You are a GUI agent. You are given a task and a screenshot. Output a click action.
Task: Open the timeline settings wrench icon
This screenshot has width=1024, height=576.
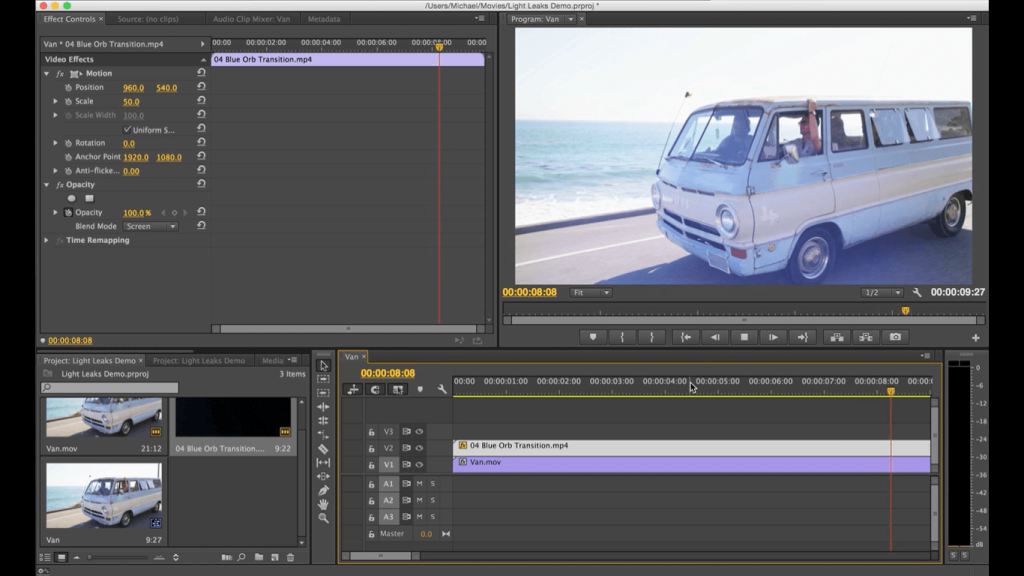click(441, 390)
